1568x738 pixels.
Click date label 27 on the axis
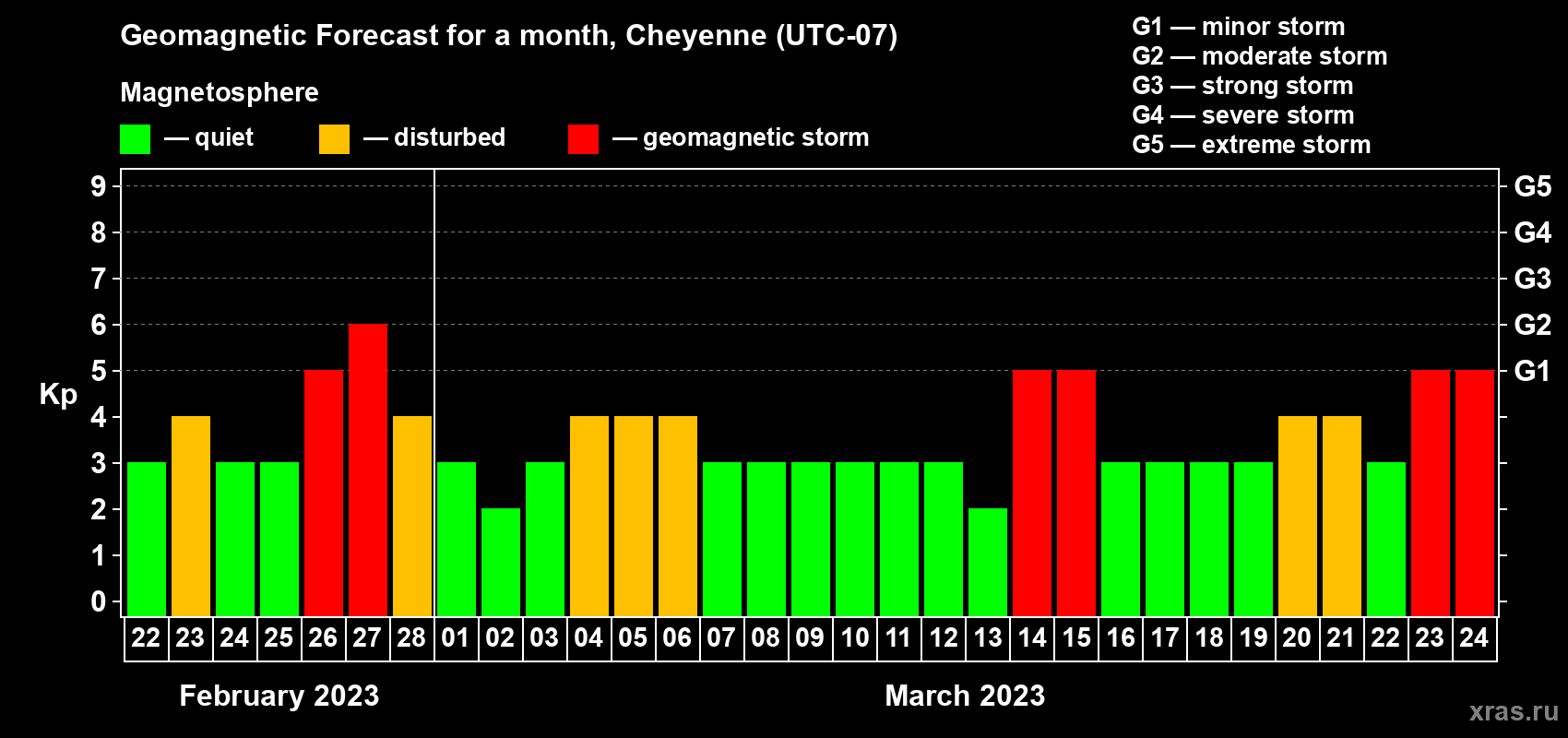[367, 638]
